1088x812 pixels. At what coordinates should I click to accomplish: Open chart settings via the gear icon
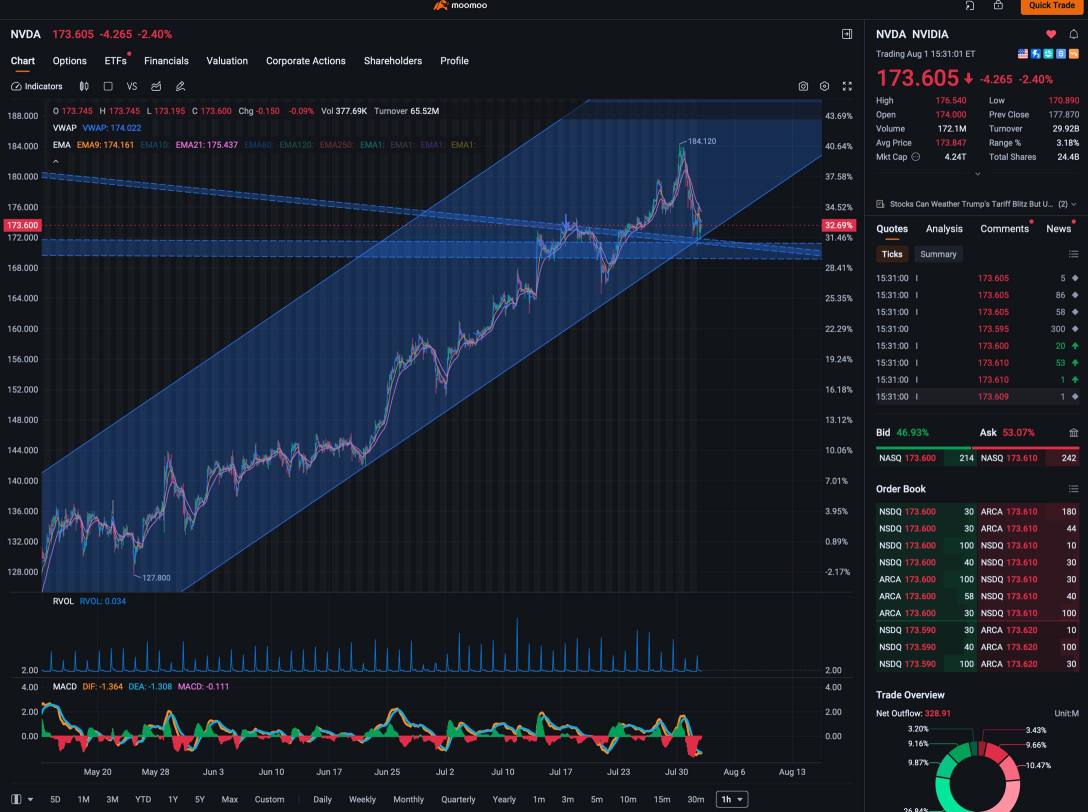(823, 86)
